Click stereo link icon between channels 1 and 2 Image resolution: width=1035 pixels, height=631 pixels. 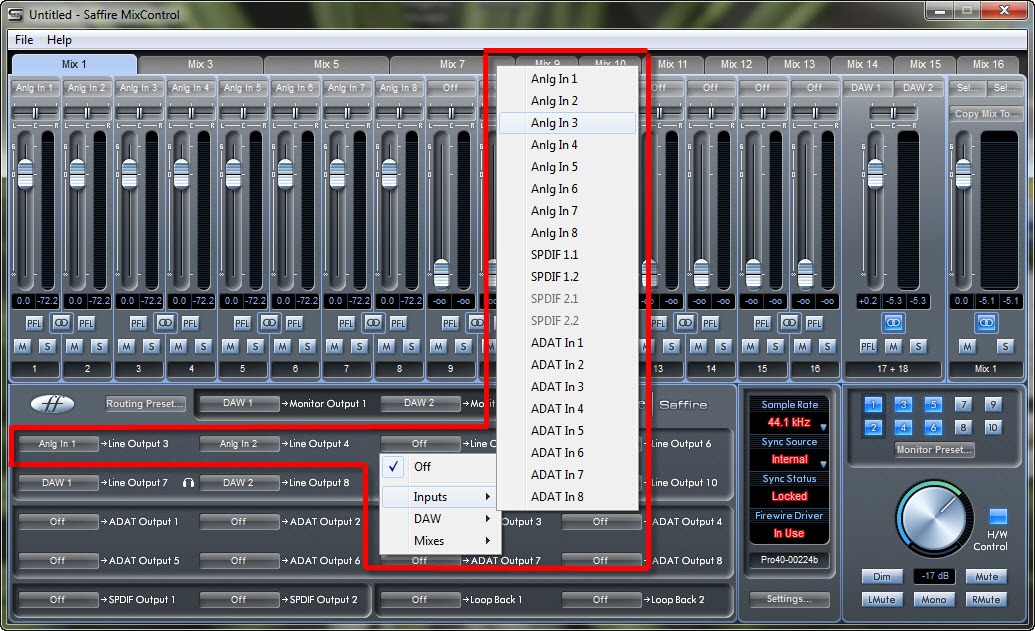click(61, 323)
